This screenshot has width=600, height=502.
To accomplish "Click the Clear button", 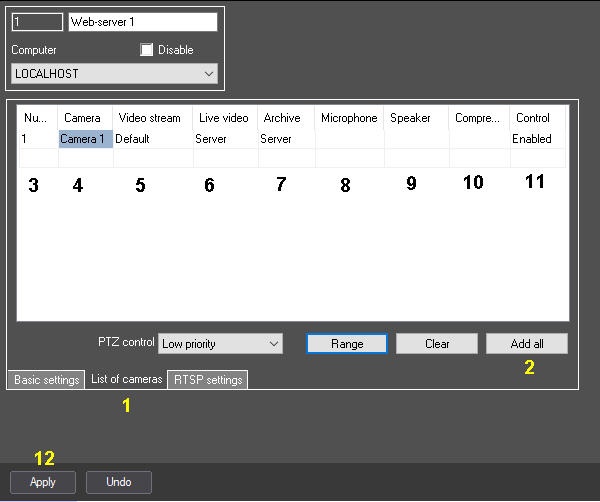I will click(x=437, y=344).
